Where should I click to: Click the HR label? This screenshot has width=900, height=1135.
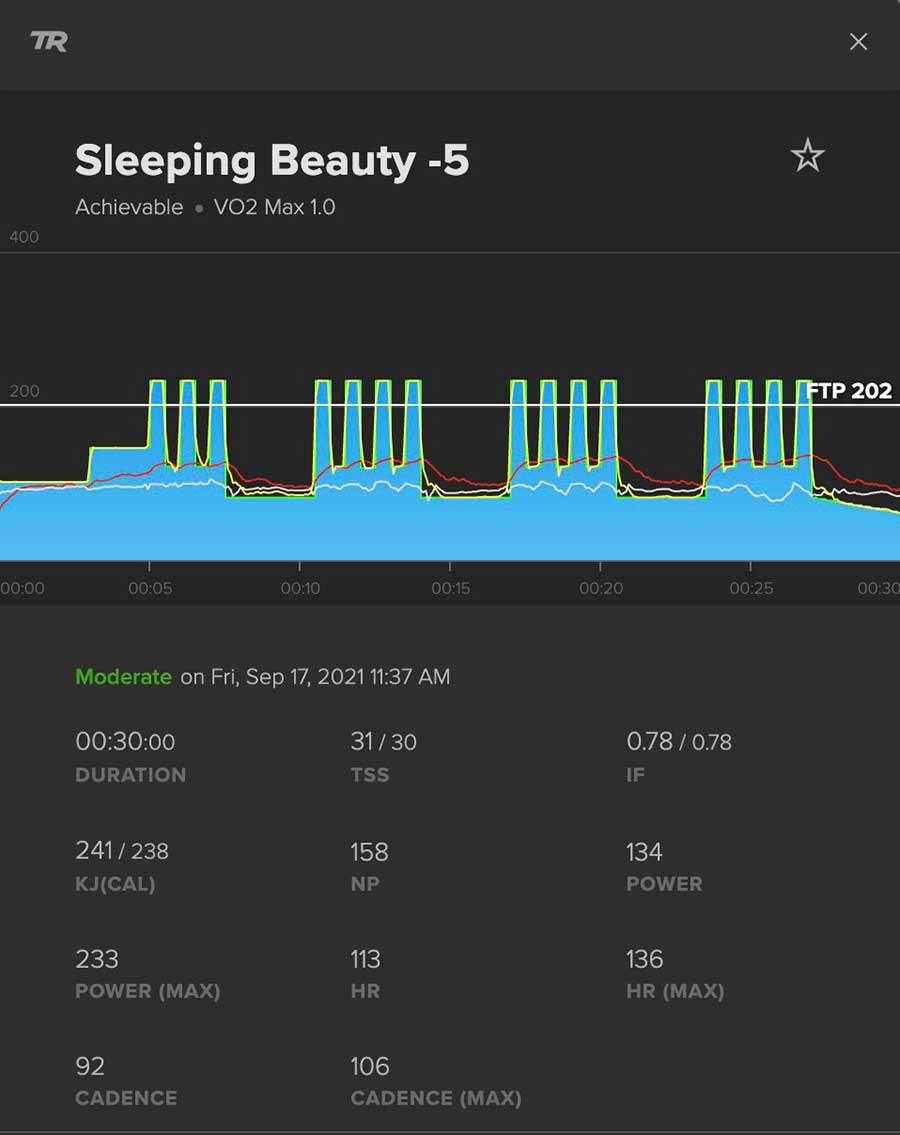(x=365, y=991)
